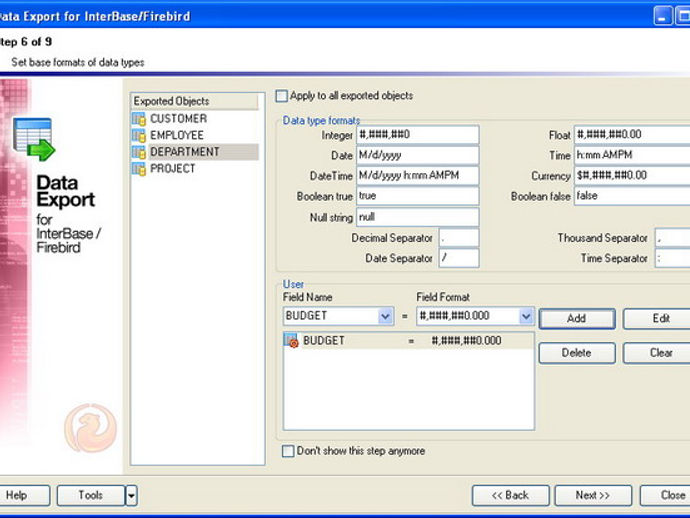
Task: Click the DateTime format field
Action: [x=417, y=176]
